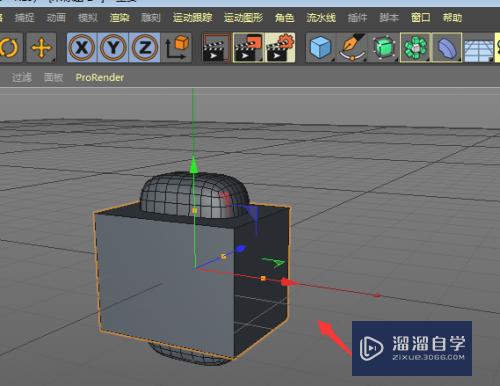
Task: Open the 捕捉 menu
Action: pos(24,17)
